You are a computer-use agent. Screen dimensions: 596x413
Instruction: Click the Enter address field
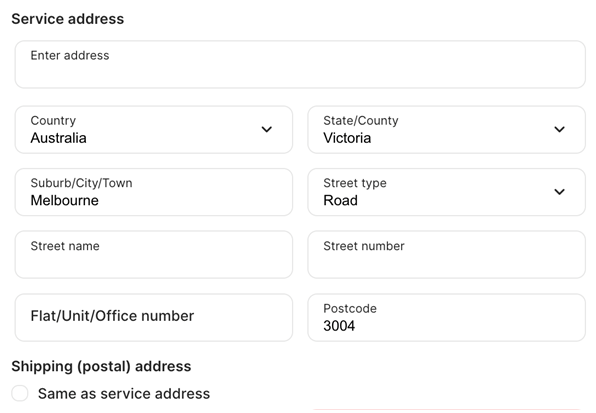pyautogui.click(x=300, y=65)
